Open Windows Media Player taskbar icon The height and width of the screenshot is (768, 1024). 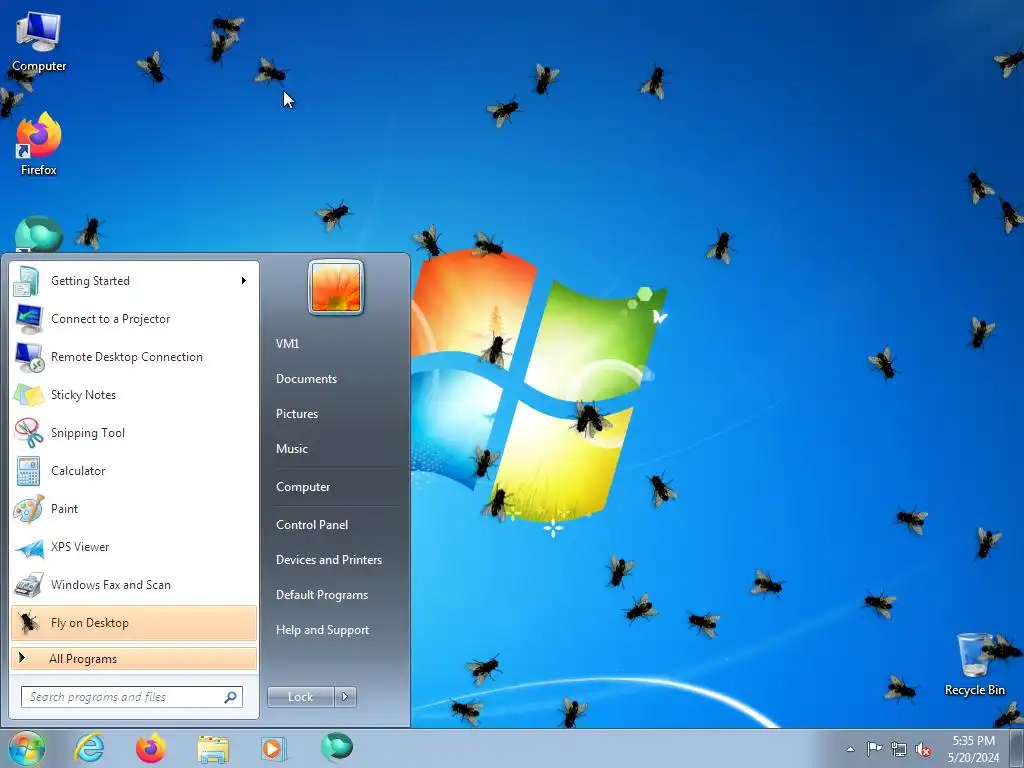273,748
